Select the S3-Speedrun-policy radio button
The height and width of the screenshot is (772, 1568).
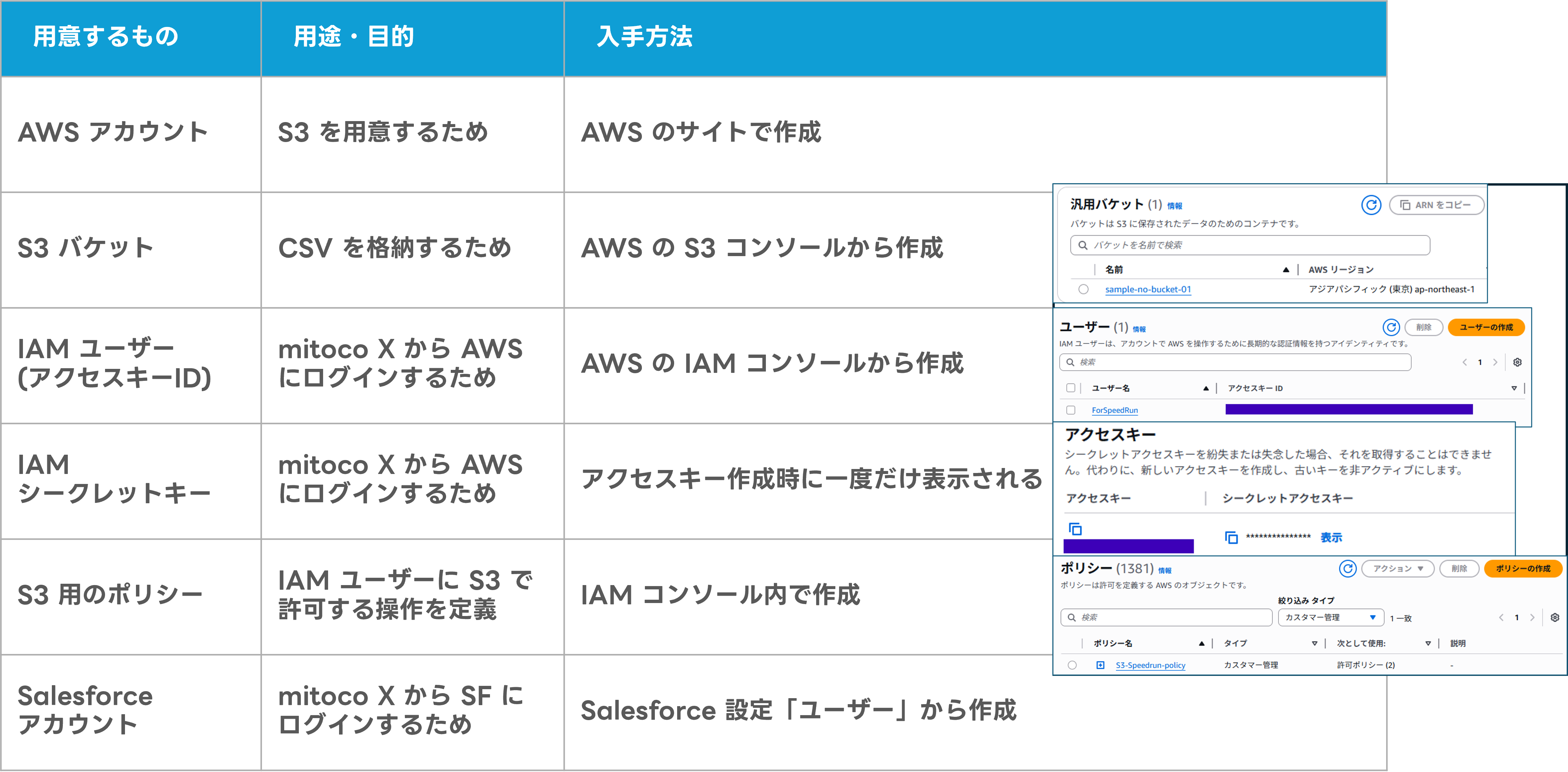click(x=1072, y=666)
